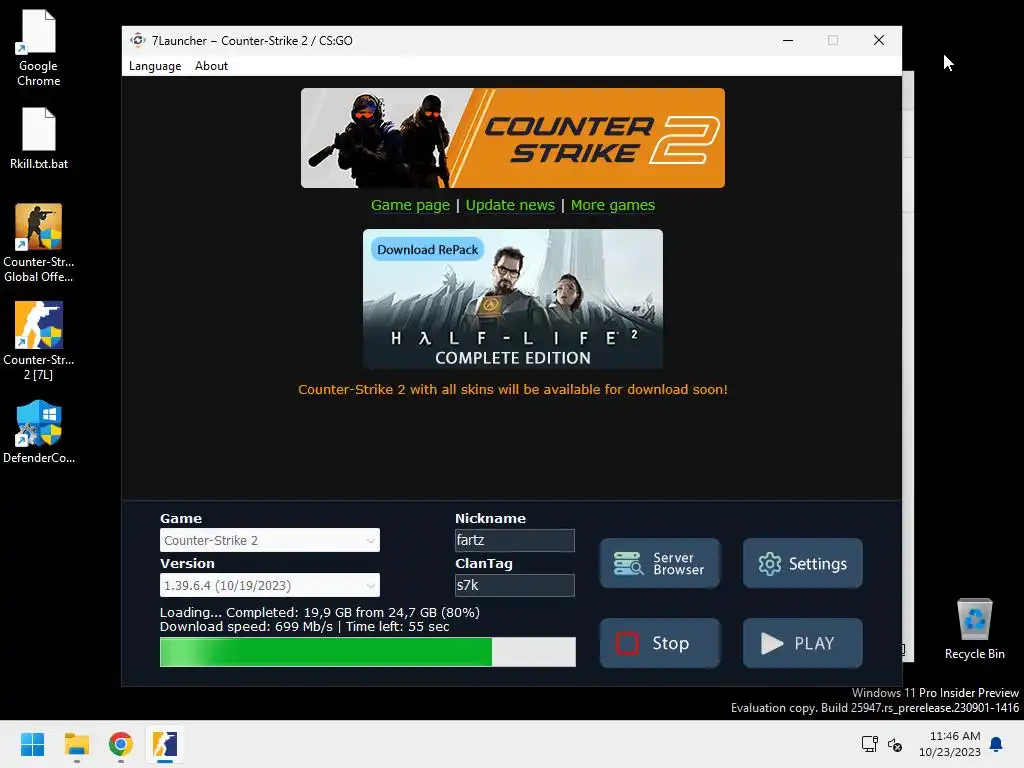Image resolution: width=1024 pixels, height=768 pixels.
Task: Click the red Stop square icon
Action: (x=627, y=643)
